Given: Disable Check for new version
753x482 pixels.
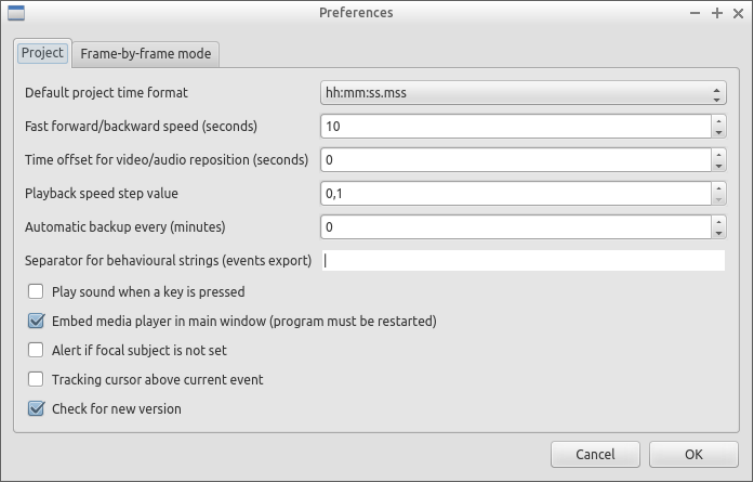Looking at the screenshot, I should pos(36,408).
